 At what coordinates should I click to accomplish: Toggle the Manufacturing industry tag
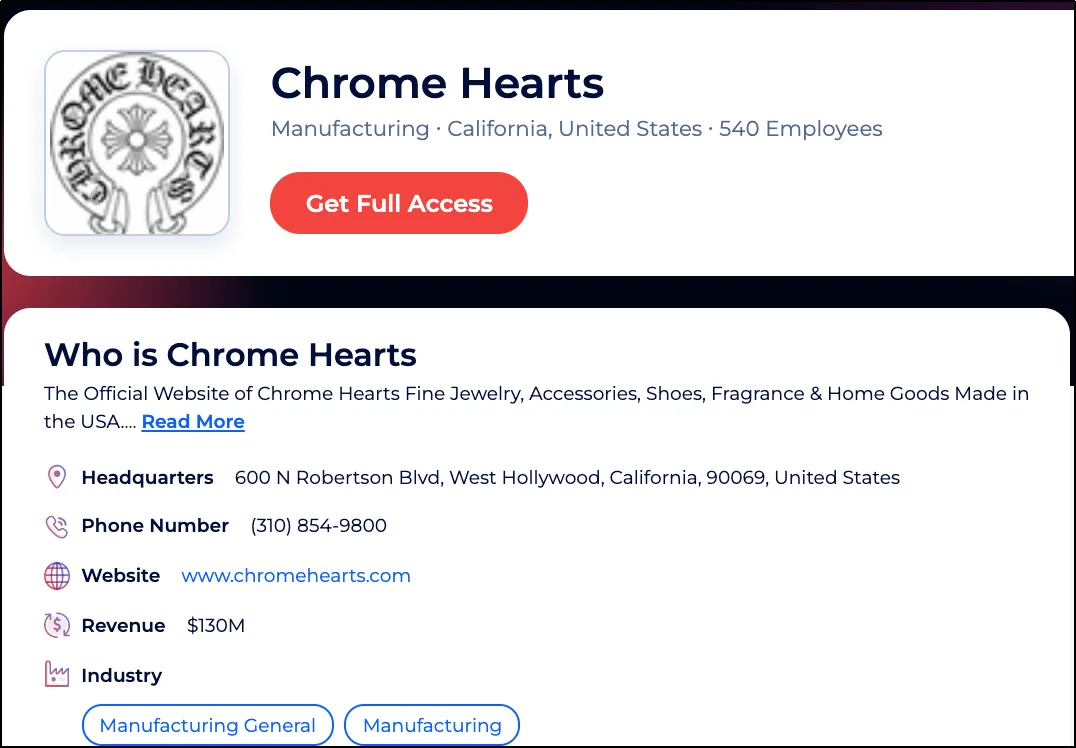[x=431, y=725]
